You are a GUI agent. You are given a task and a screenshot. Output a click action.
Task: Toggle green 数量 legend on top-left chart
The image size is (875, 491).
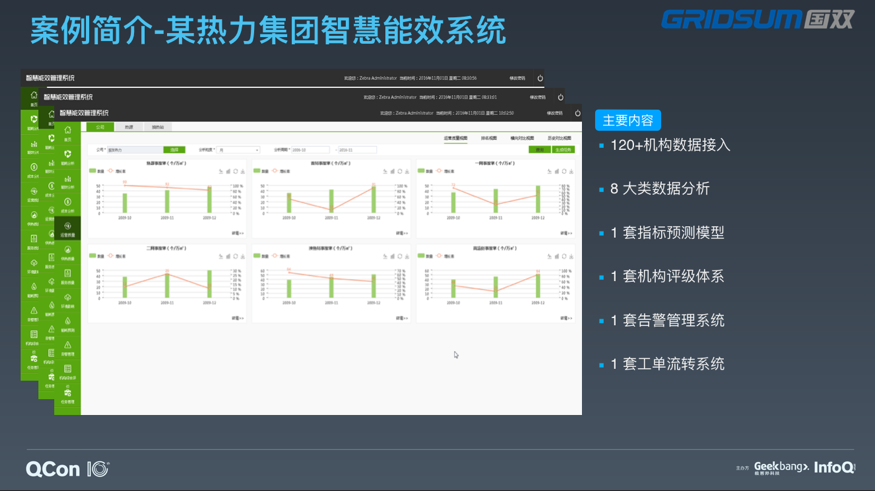97,171
